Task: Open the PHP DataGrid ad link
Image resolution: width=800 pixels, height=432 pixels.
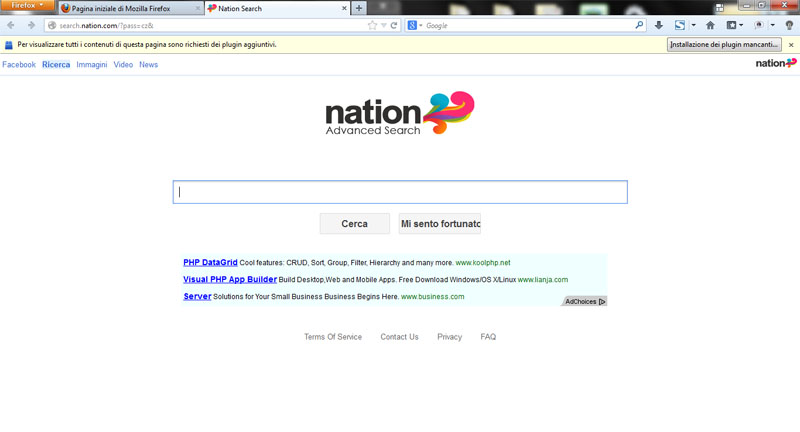Action: (x=210, y=262)
